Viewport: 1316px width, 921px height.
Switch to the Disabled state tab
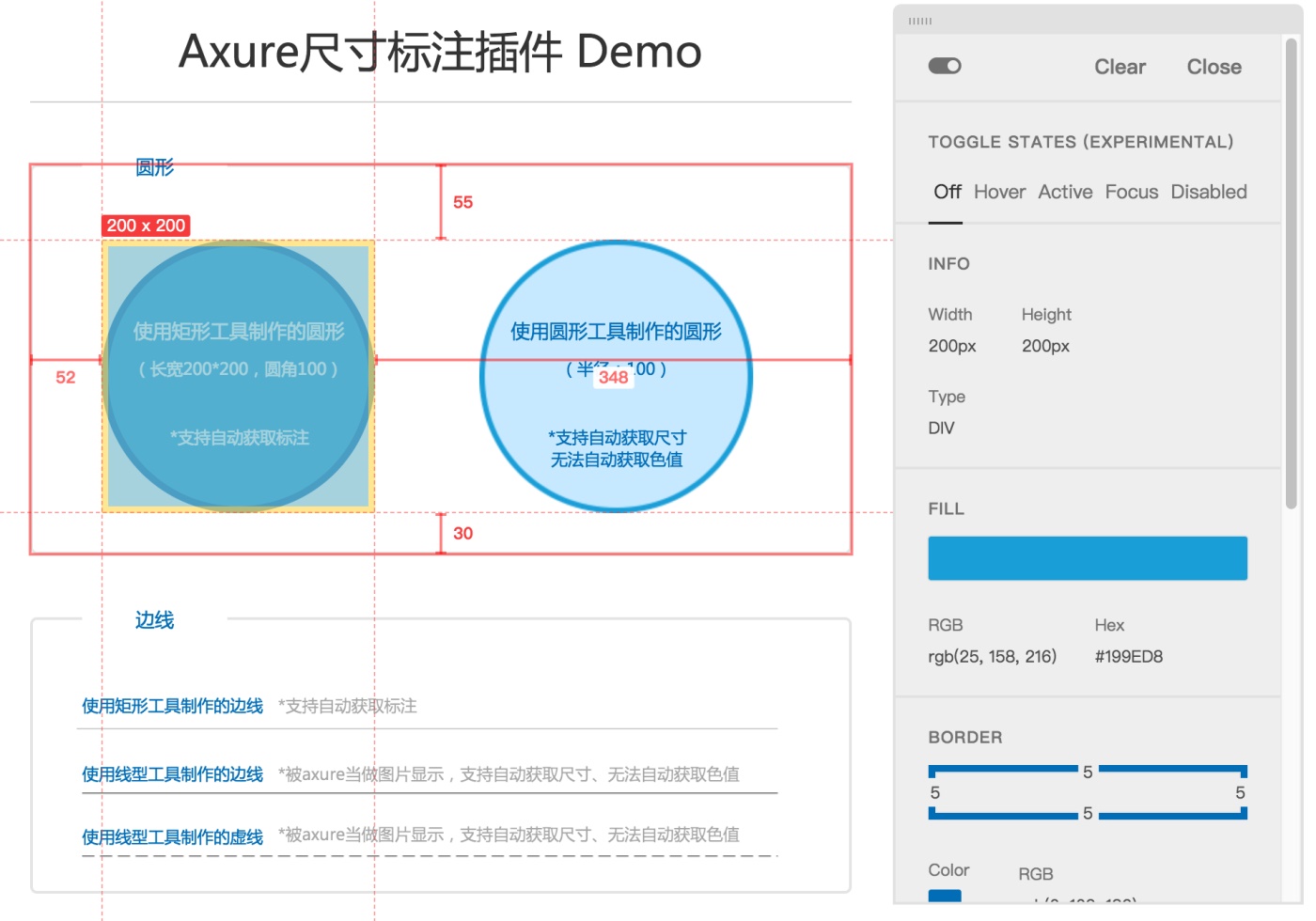tap(1209, 192)
